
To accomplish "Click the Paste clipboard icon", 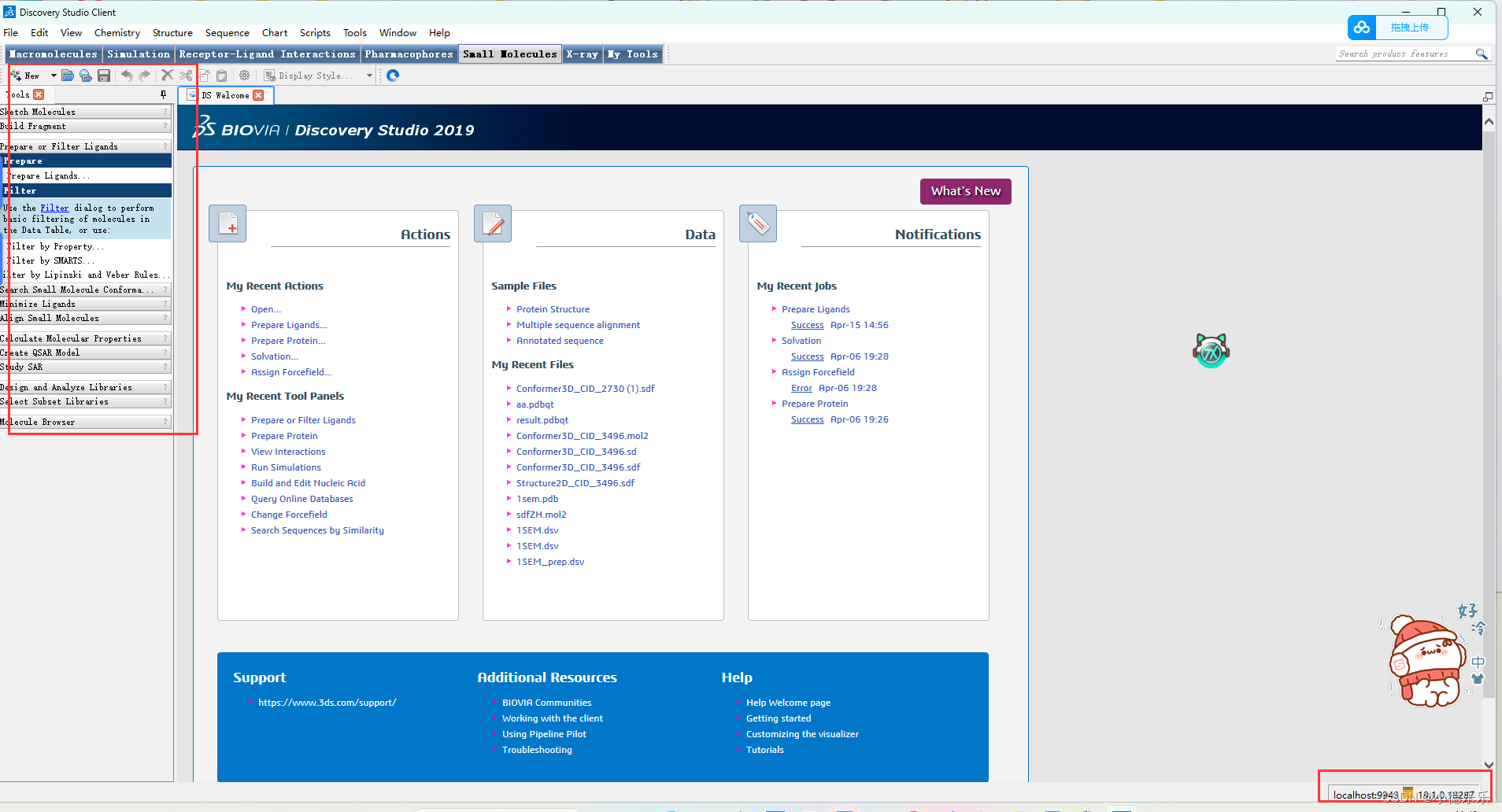I will point(222,76).
